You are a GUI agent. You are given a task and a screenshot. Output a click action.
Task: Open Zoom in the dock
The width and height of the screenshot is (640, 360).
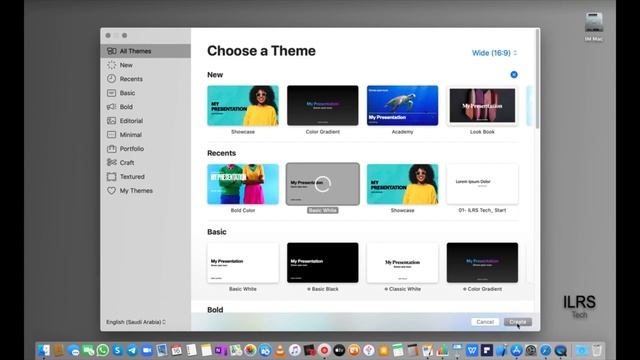[x=147, y=350]
